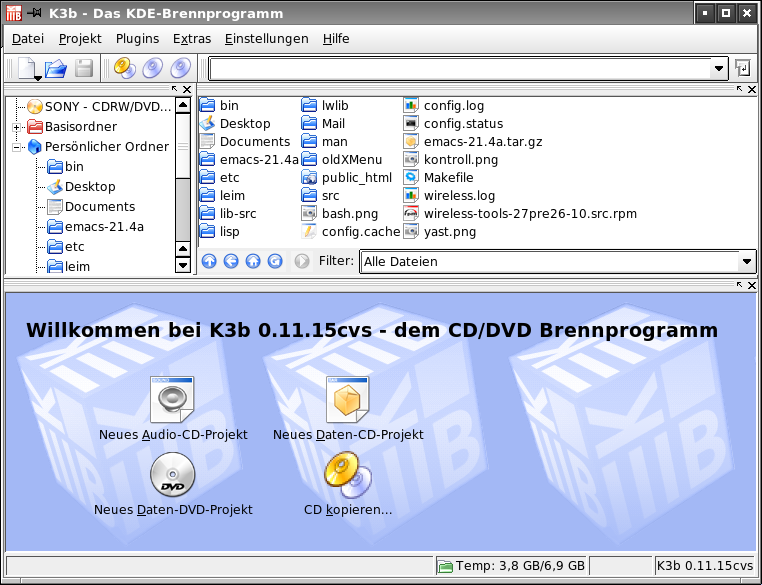This screenshot has height=585, width=762.
Task: Click the tree panel scrollbar bottom down arrow
Action: pos(183,265)
